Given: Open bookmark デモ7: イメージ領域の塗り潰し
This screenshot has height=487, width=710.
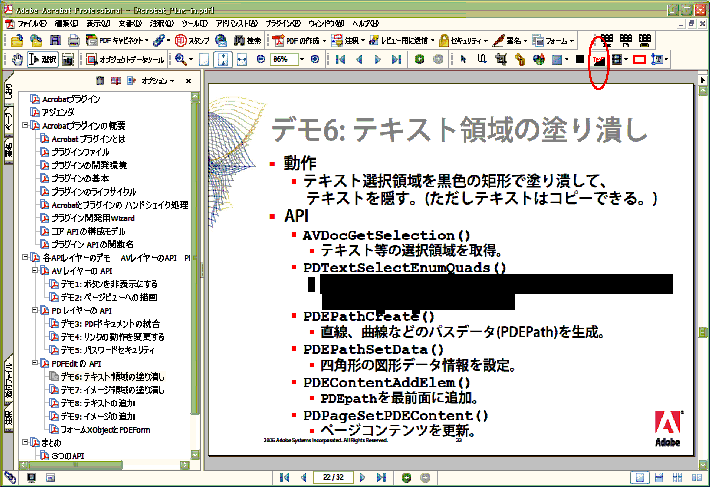Looking at the screenshot, I should click(112, 390).
